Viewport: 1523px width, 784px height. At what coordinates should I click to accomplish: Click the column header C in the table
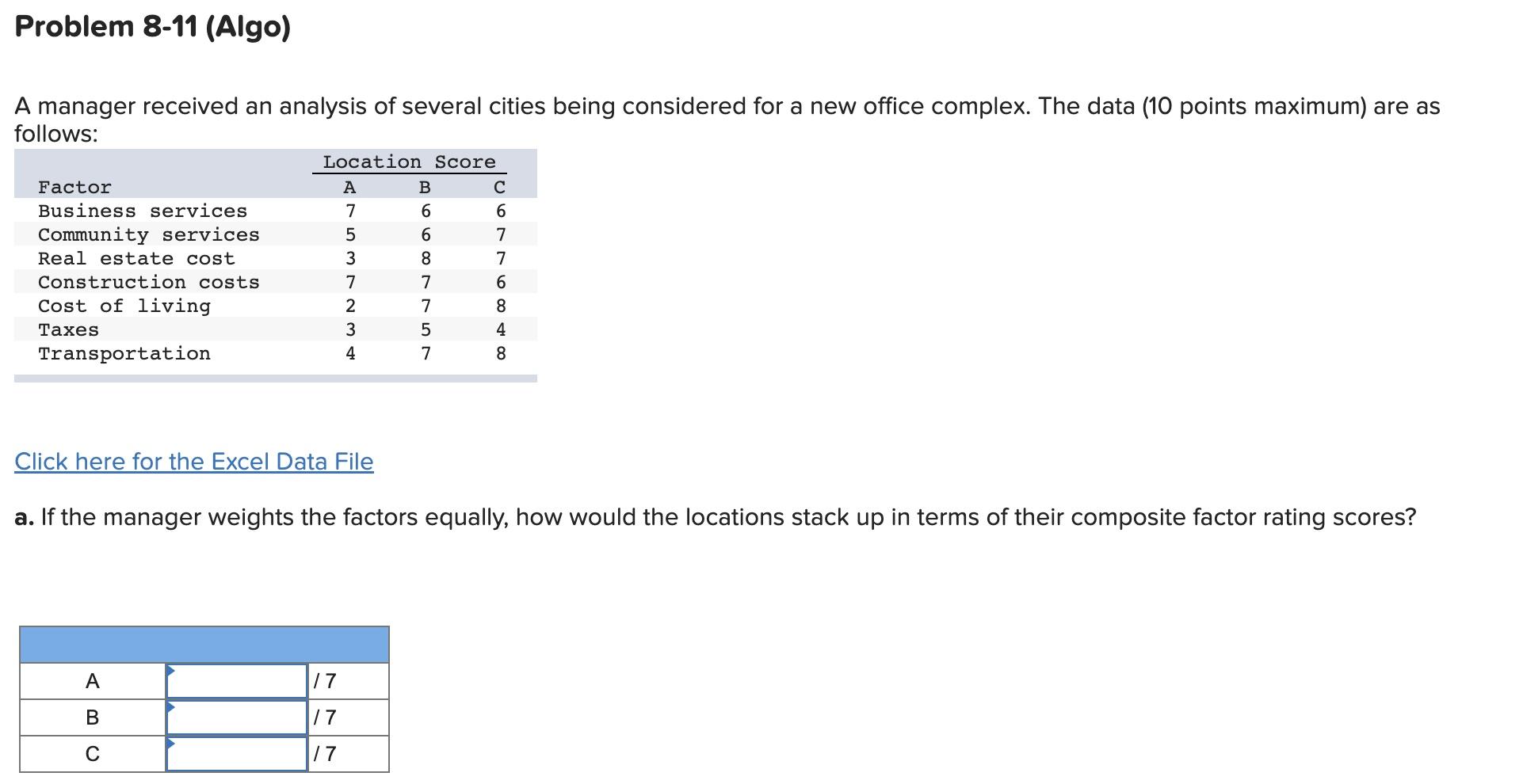(x=498, y=187)
